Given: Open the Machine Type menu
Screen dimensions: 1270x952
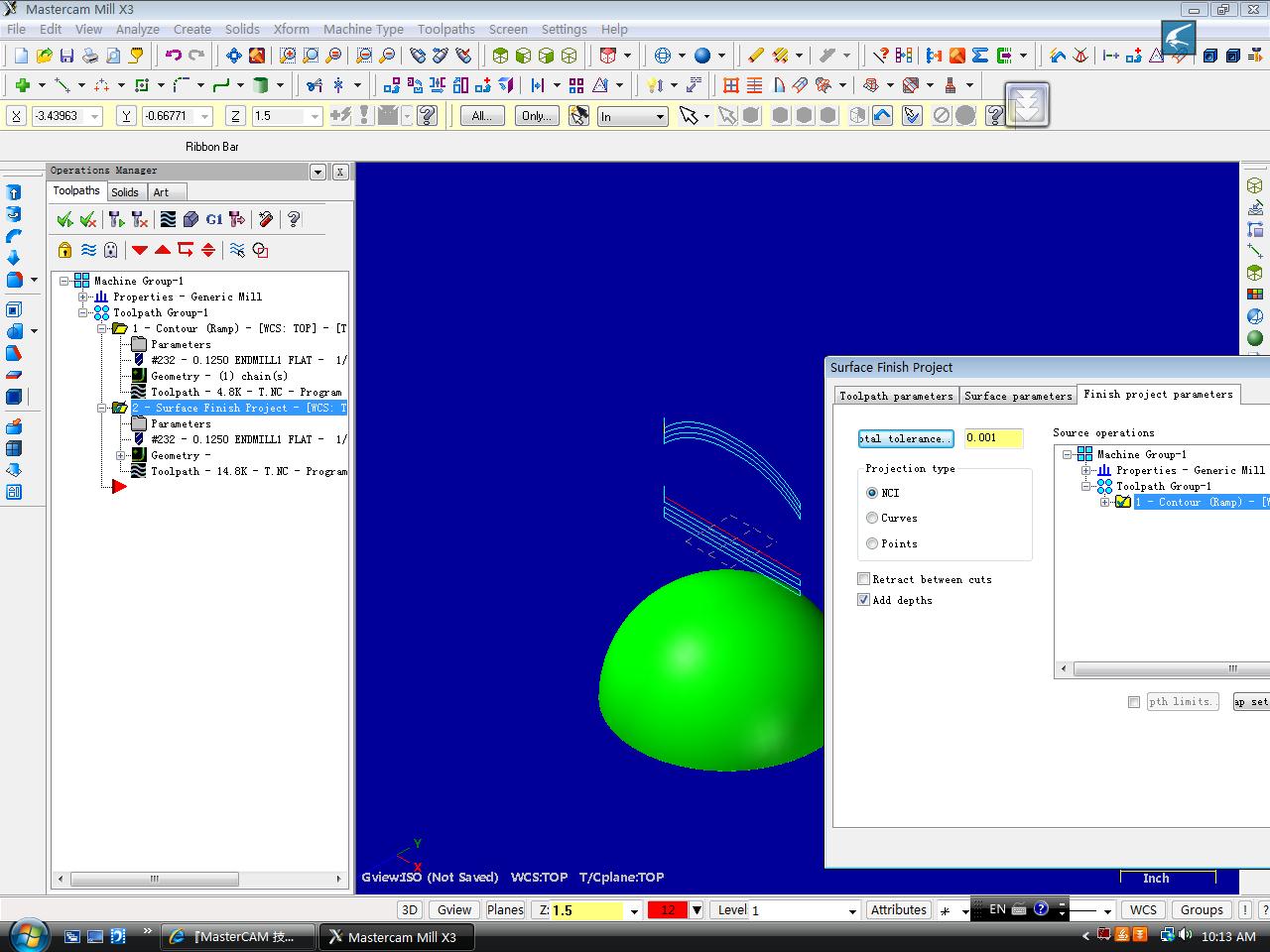Looking at the screenshot, I should (x=363, y=29).
